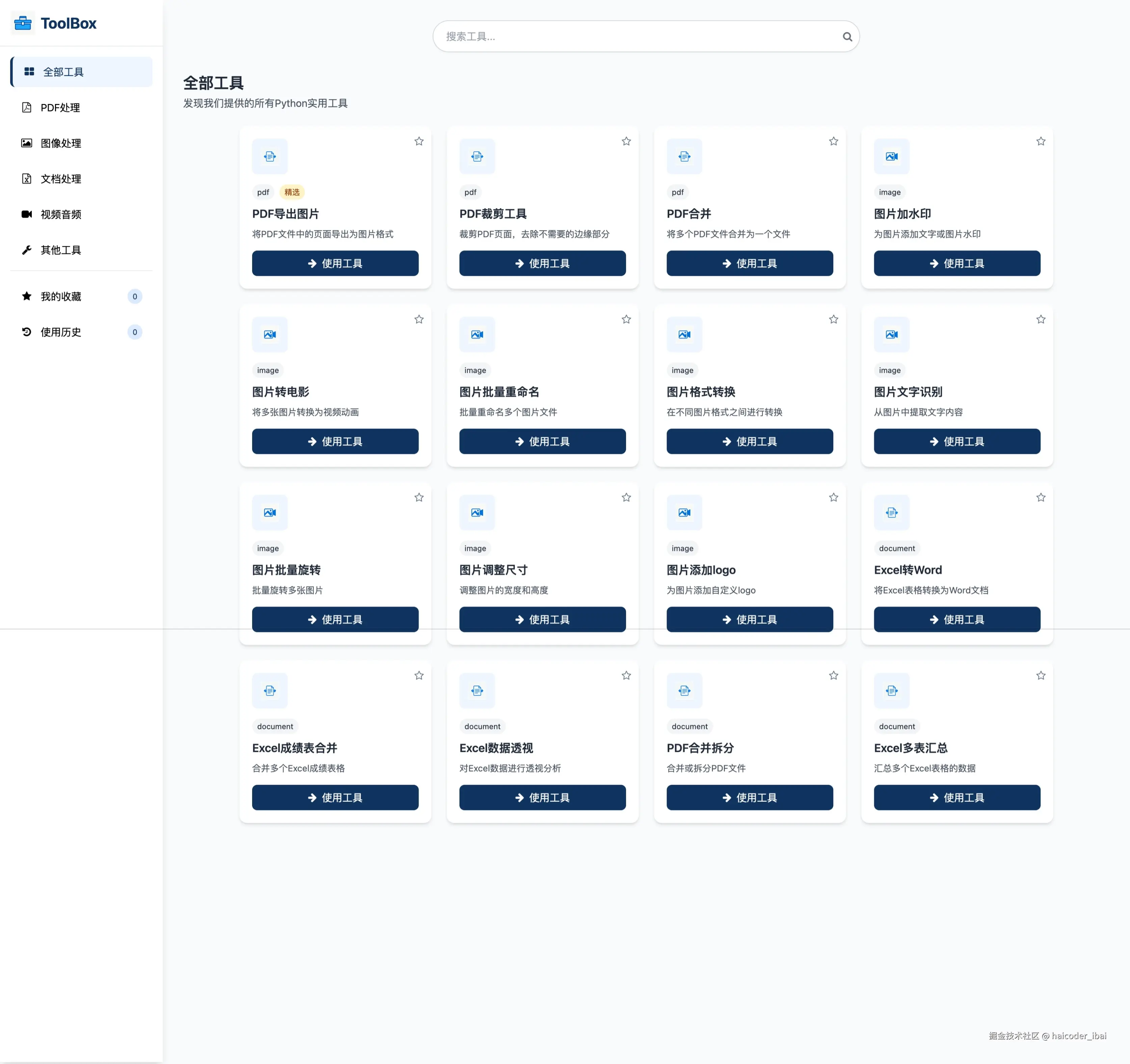This screenshot has height=1064, width=1130.
Task: Click the 图片文字识别 card icon
Action: (x=891, y=335)
